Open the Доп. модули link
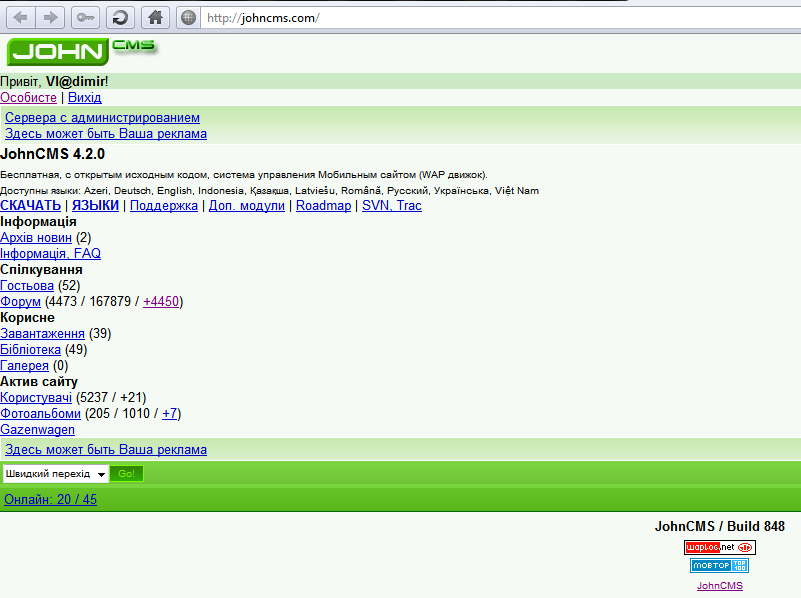801x598 pixels. [x=247, y=205]
